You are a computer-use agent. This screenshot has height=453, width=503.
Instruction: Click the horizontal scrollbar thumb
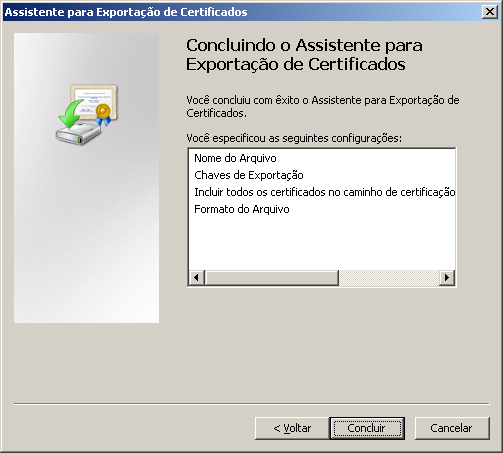click(271, 277)
